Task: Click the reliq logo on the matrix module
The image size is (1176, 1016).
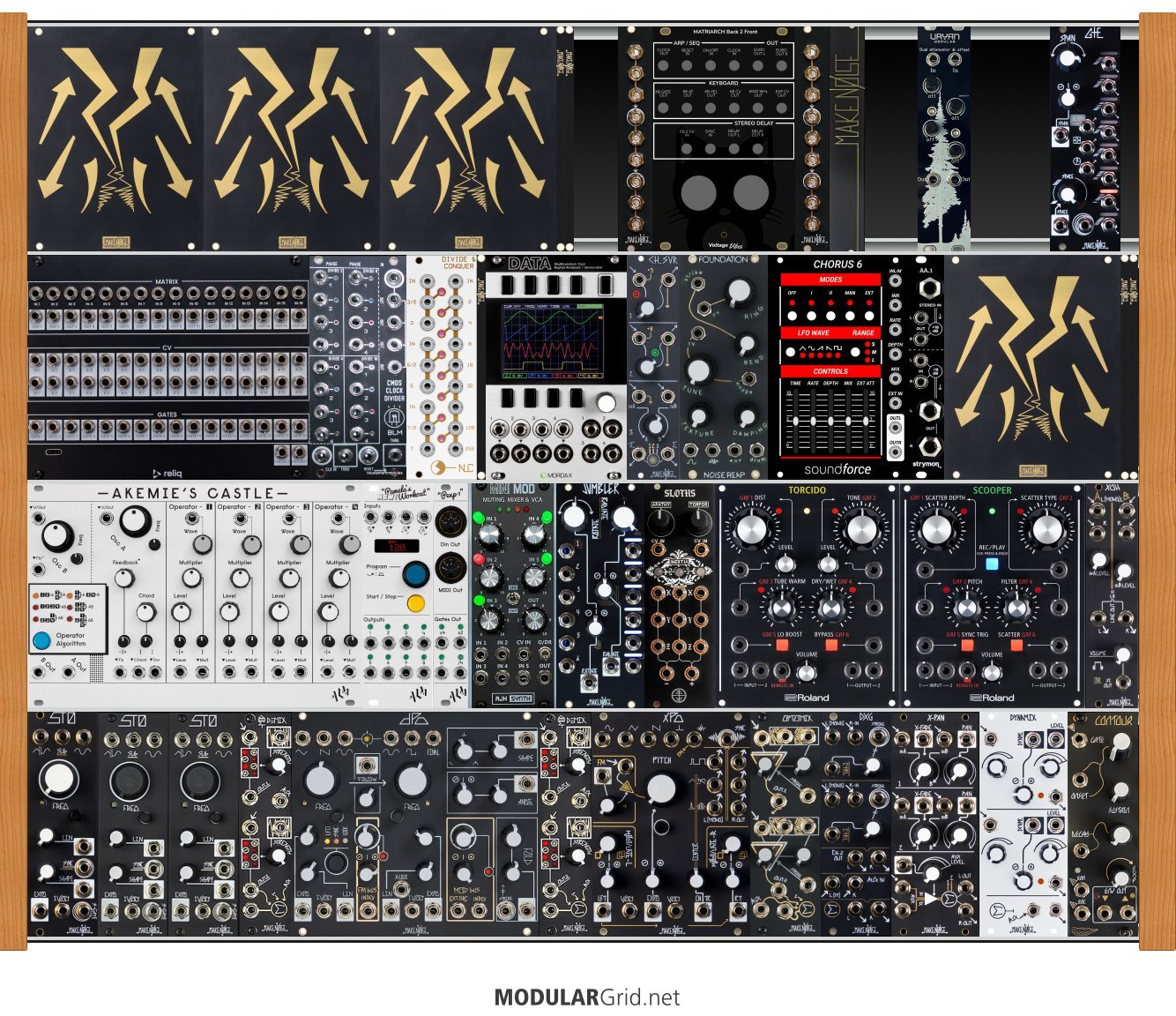Action: (x=167, y=472)
